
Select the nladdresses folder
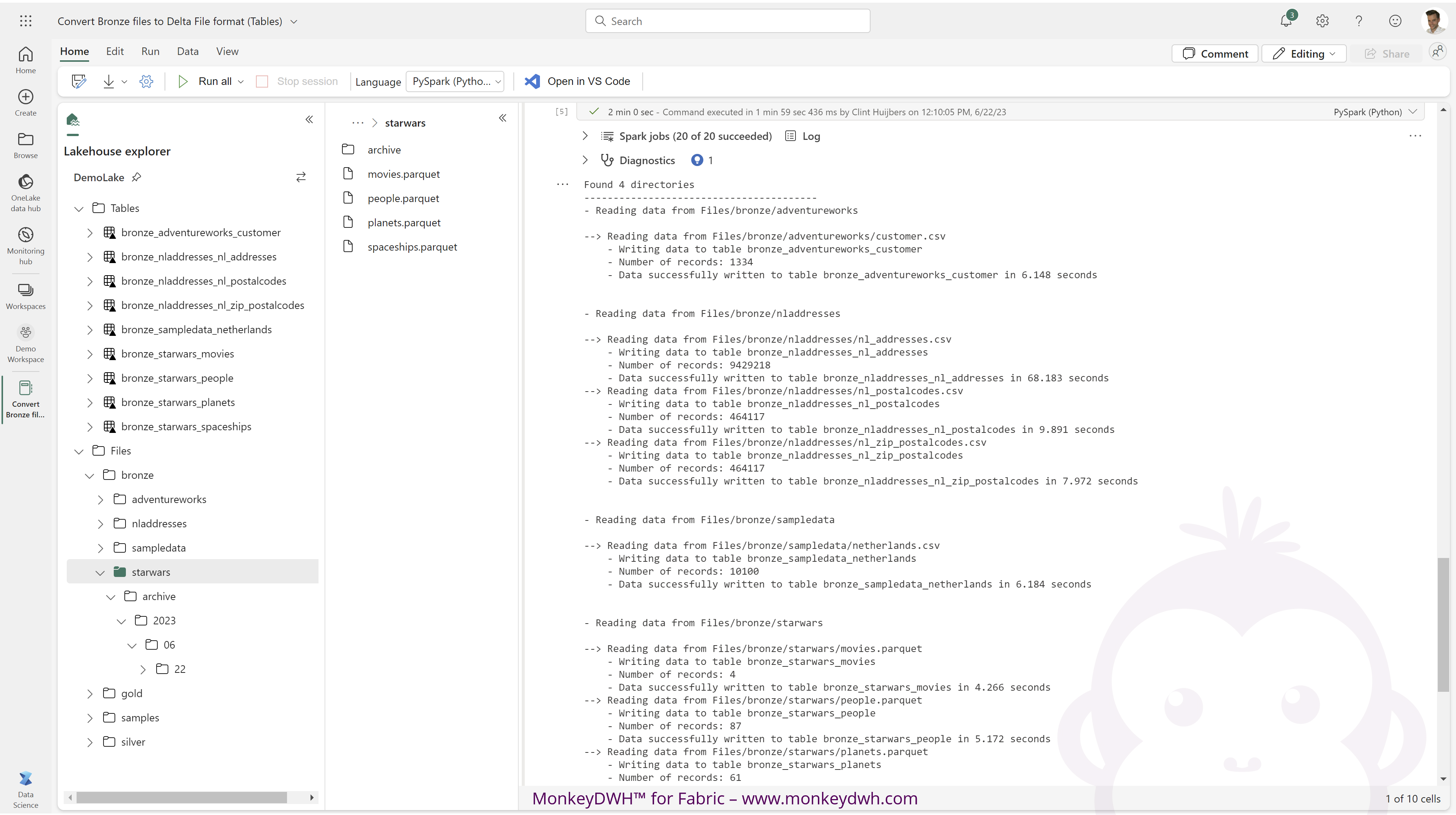point(159,524)
